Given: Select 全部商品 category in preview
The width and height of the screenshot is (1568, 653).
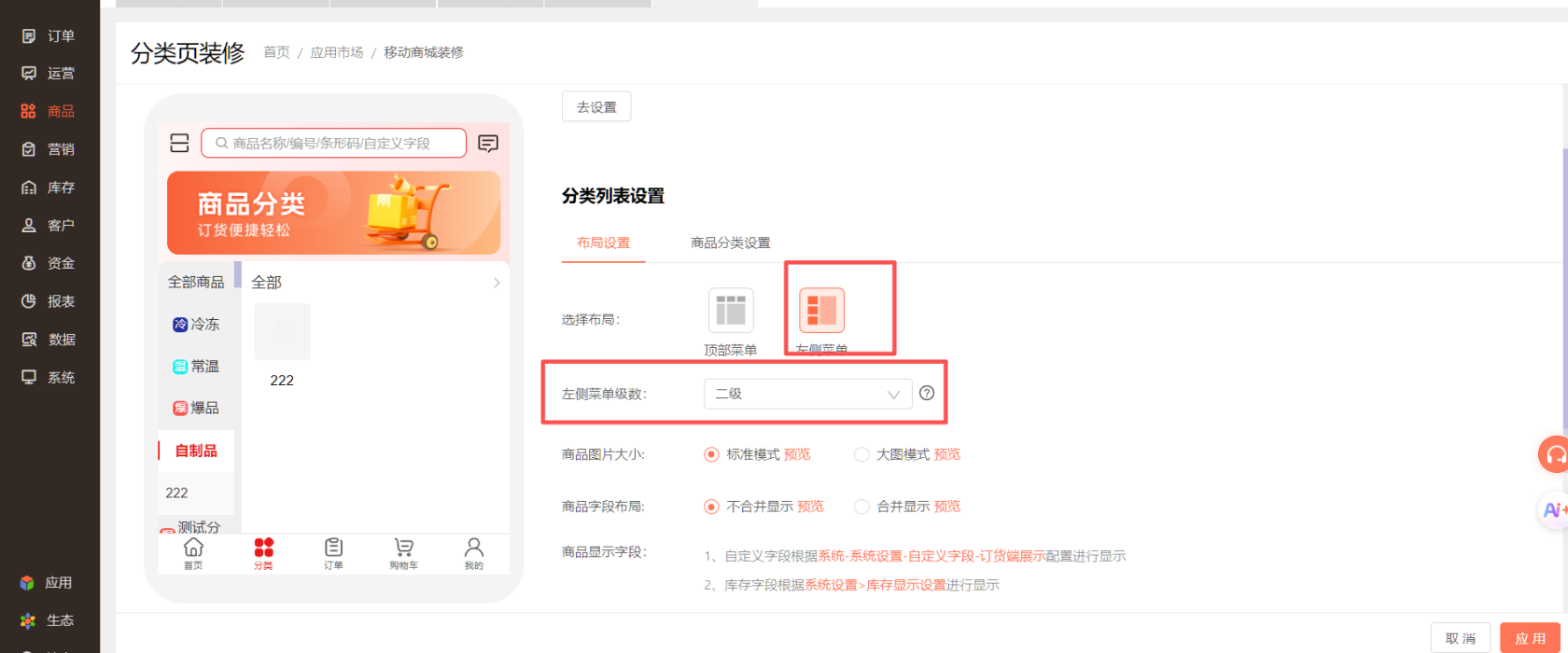Looking at the screenshot, I should point(196,282).
